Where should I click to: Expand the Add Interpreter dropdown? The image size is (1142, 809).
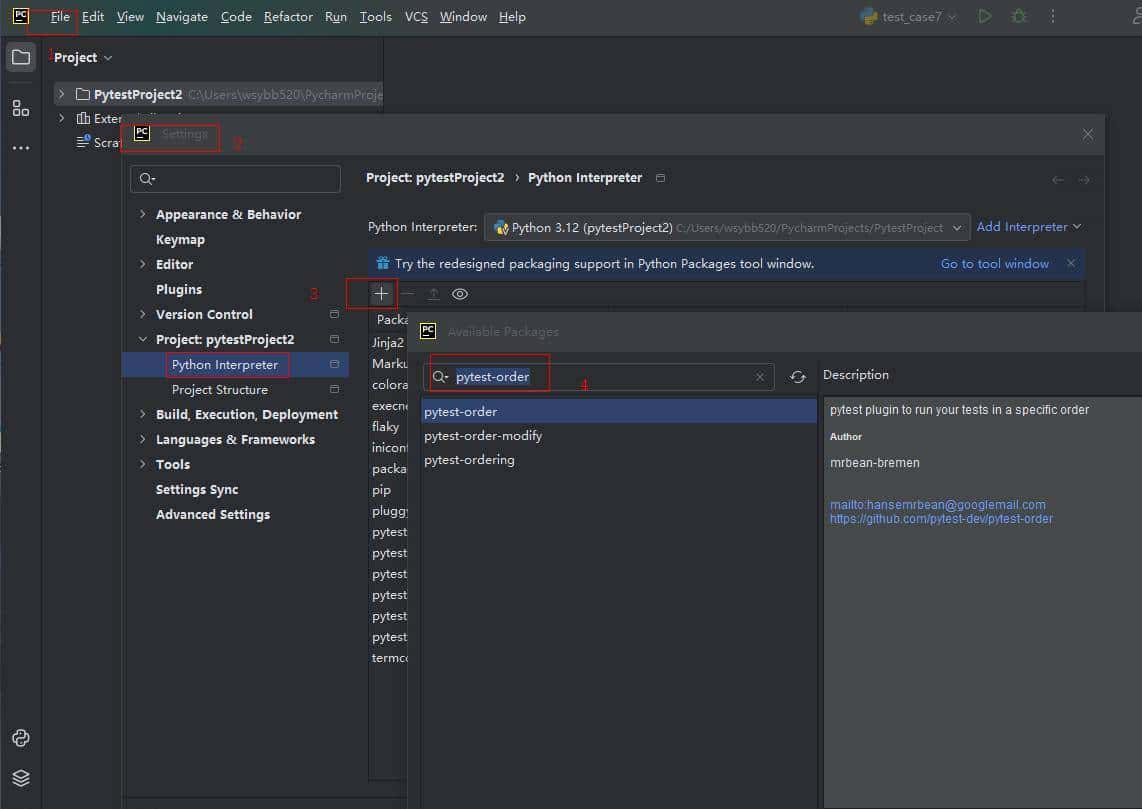[x=1029, y=227]
